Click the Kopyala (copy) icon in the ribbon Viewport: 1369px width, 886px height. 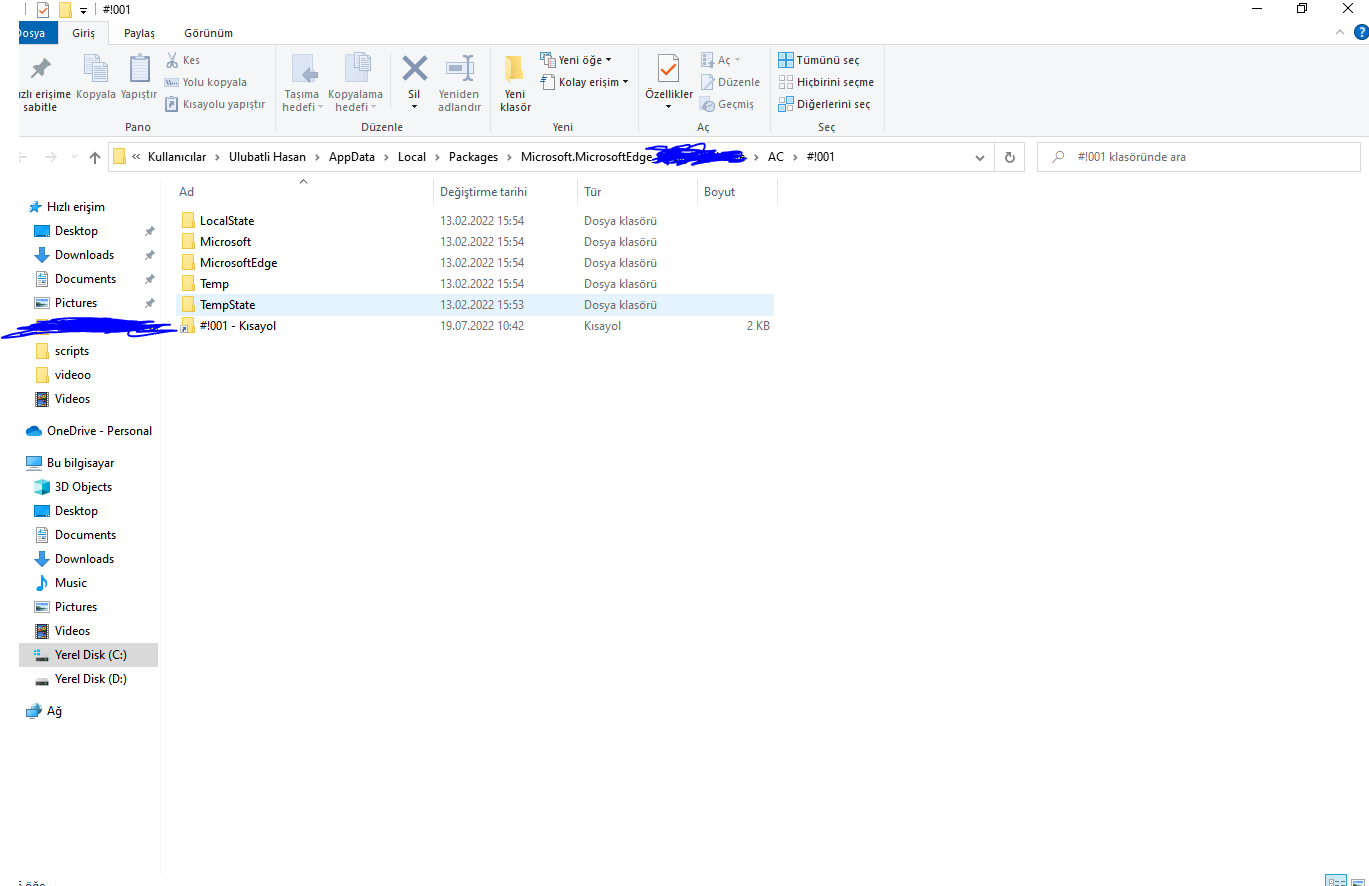[96, 68]
